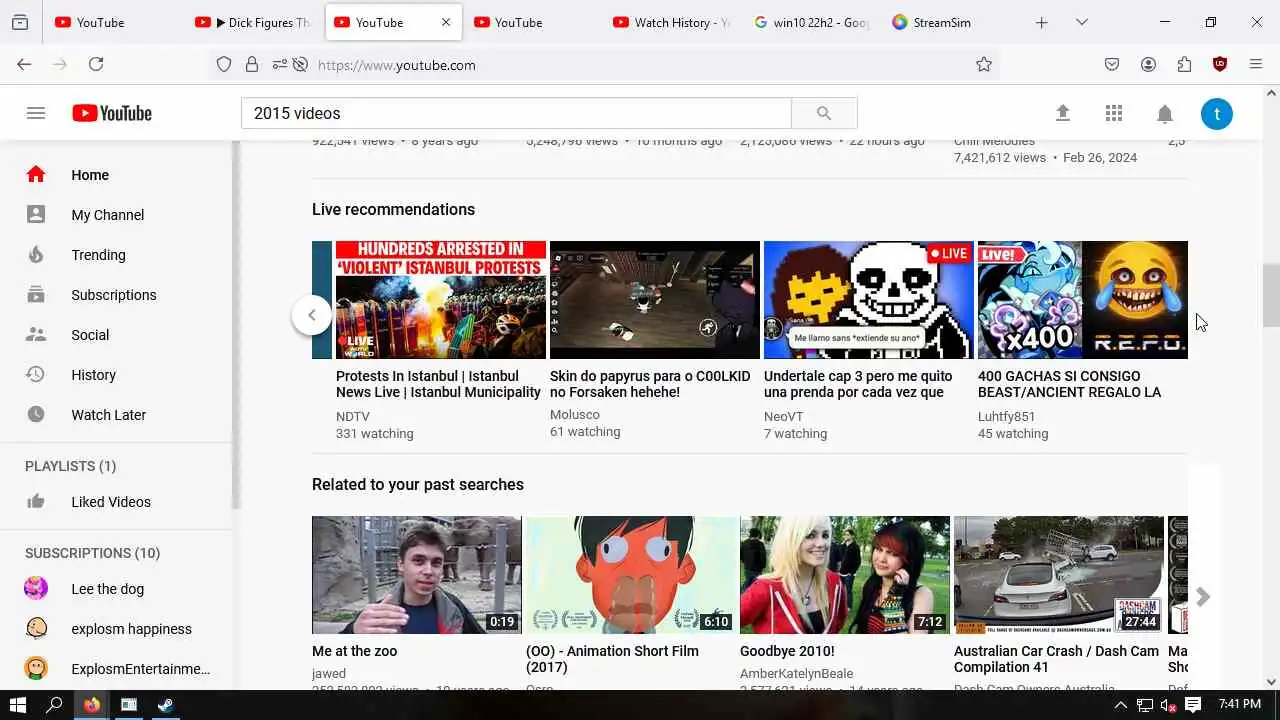Open the Skin do papyrus video thumbnail
This screenshot has height=720, width=1280.
[x=655, y=300]
